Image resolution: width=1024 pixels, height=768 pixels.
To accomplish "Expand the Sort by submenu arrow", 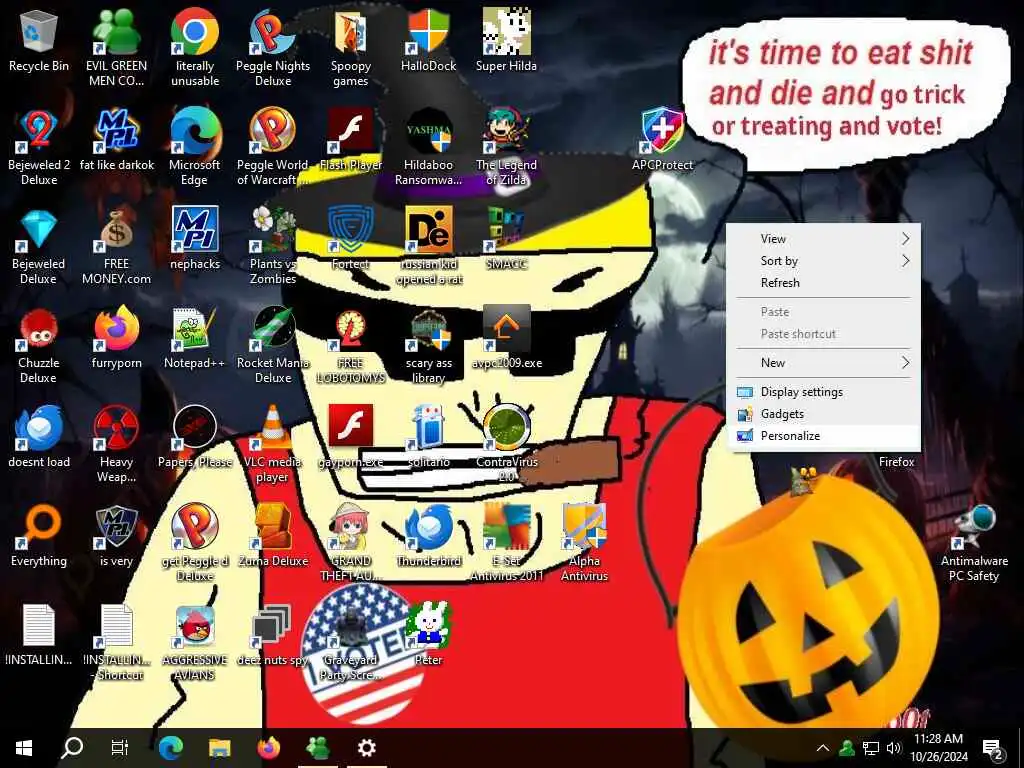I will tap(905, 261).
